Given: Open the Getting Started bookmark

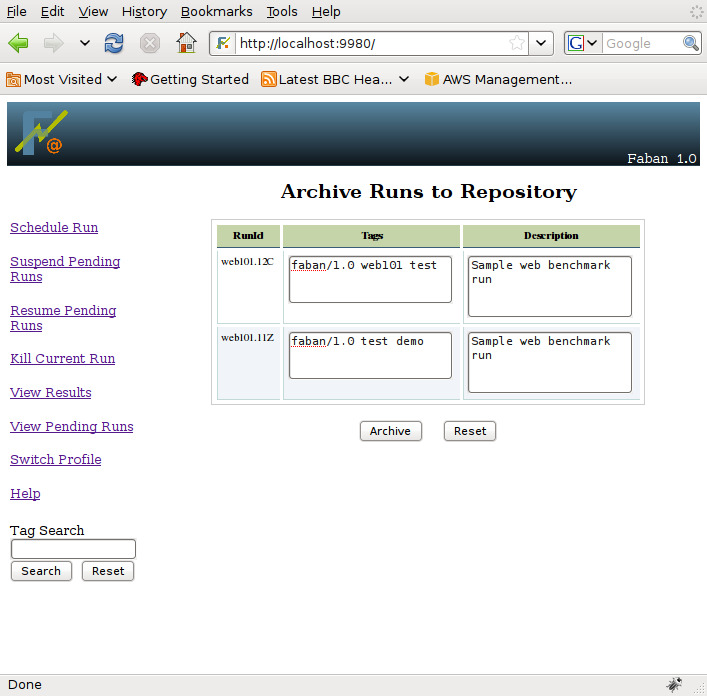Looking at the screenshot, I should click(x=190, y=79).
